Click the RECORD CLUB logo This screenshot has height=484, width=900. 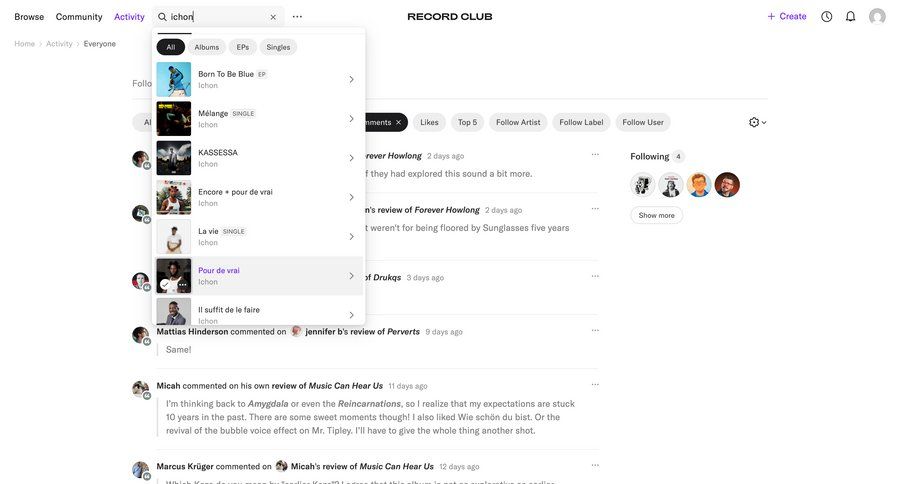[x=449, y=17]
